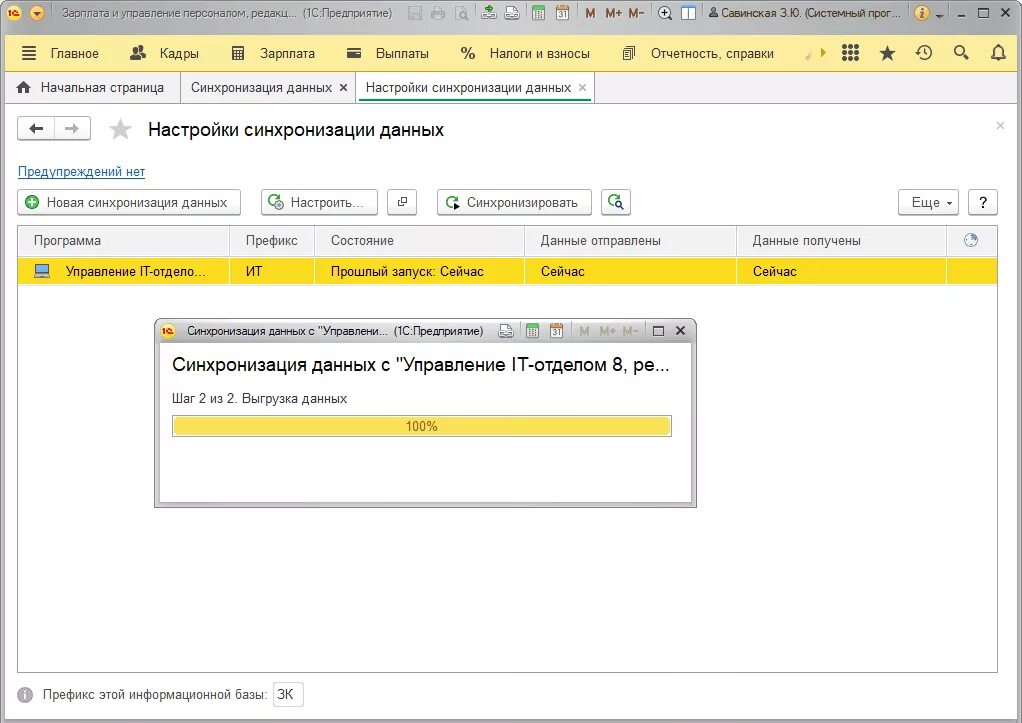The image size is (1022, 723).
Task: Open the History clock icon
Action: pyautogui.click(x=924, y=53)
